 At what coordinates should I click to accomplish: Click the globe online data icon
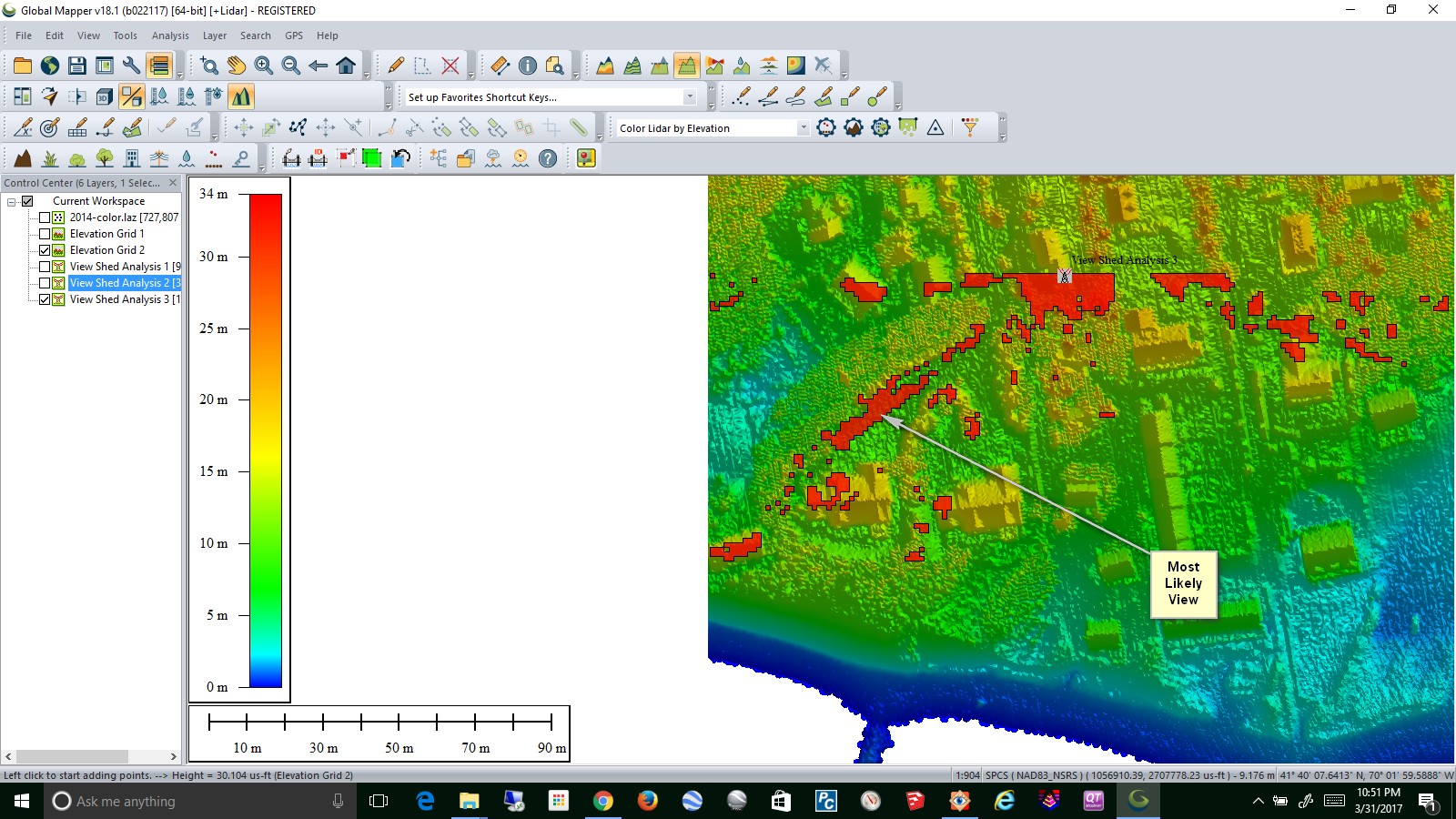point(50,66)
